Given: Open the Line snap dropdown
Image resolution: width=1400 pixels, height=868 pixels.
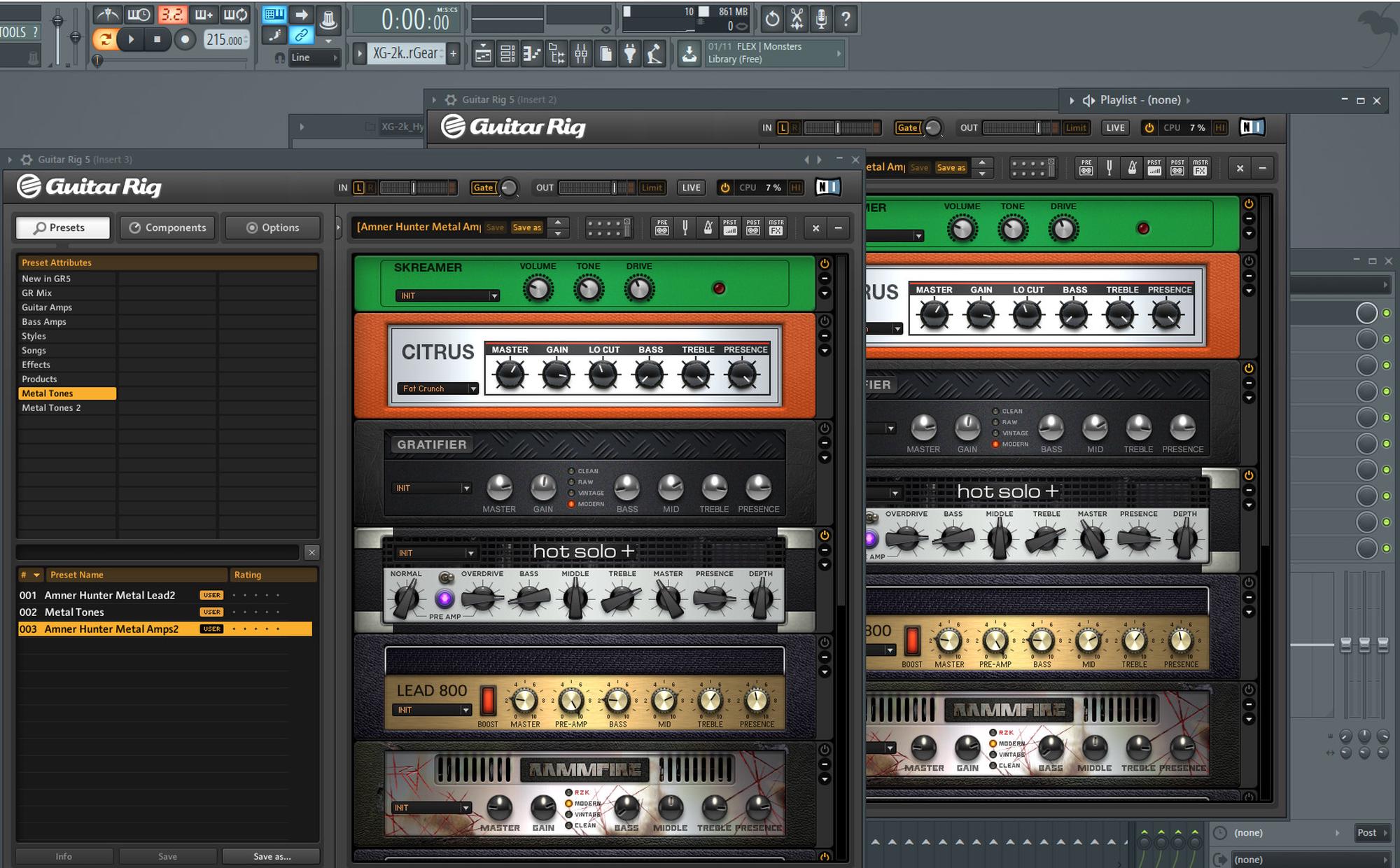Looking at the screenshot, I should click(x=314, y=57).
